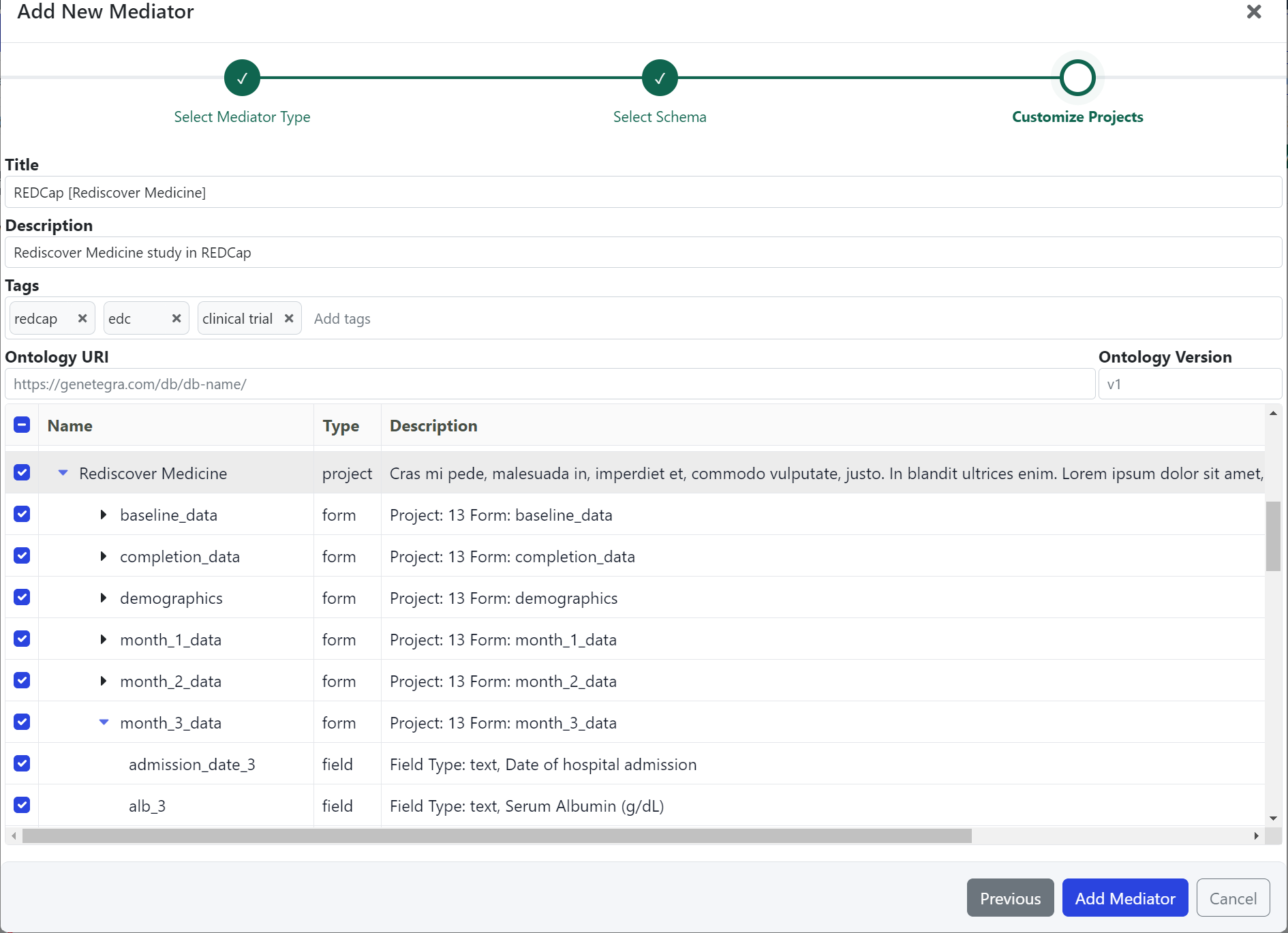Uncheck the alb_3 field checkbox
Image resolution: width=1288 pixels, height=933 pixels.
pyautogui.click(x=22, y=806)
